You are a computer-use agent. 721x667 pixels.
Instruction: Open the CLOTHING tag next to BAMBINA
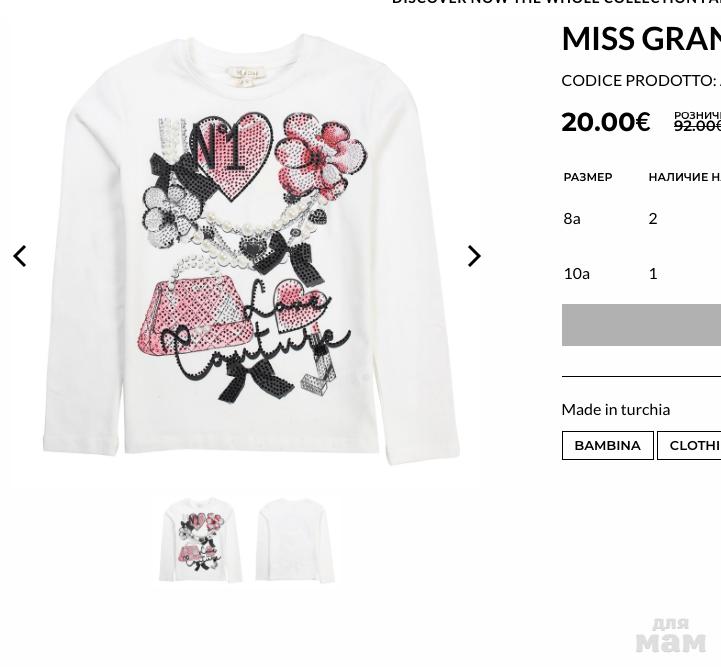(689, 445)
